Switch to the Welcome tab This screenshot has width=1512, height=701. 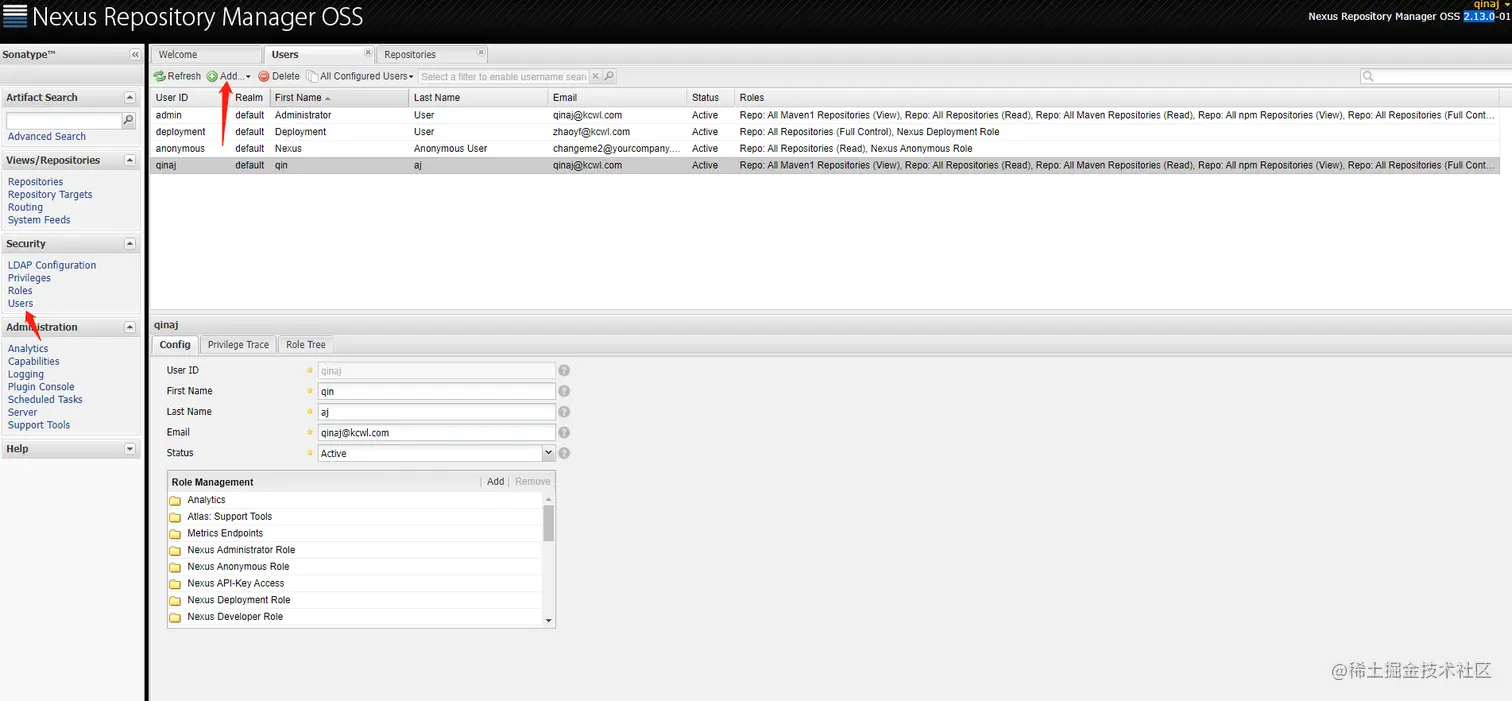click(x=205, y=54)
